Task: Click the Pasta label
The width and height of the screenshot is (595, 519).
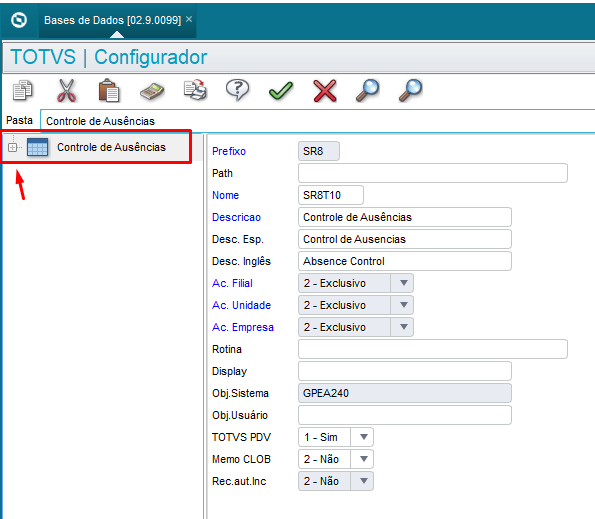Action: point(19,120)
